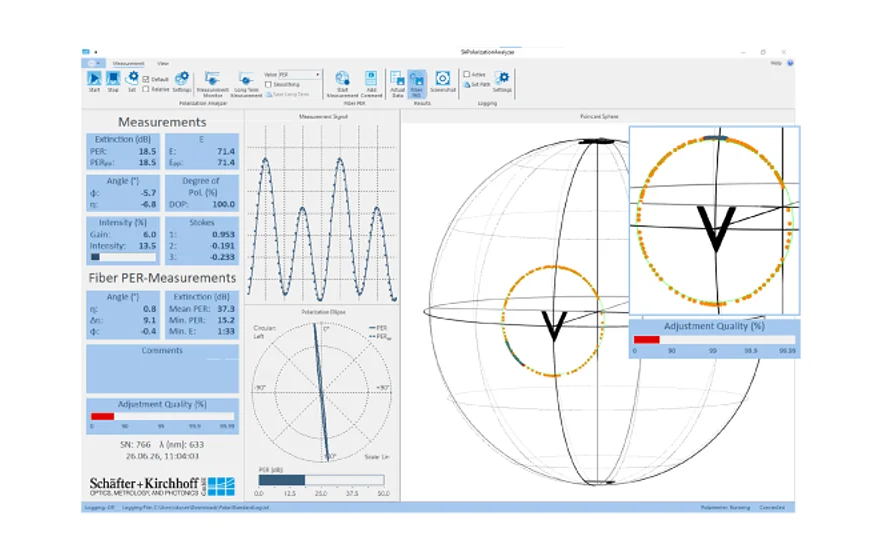This screenshot has width=880, height=560.
Task: Open the Measurement Monitor tool
Action: coord(212,84)
